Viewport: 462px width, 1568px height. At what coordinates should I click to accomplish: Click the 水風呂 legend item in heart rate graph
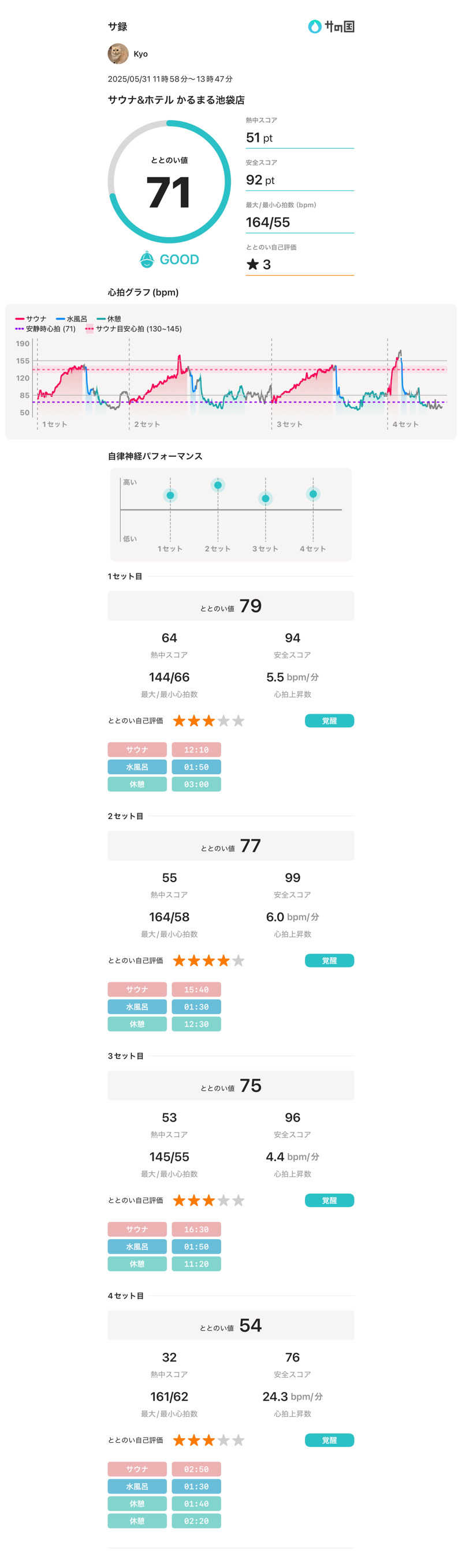[x=71, y=319]
